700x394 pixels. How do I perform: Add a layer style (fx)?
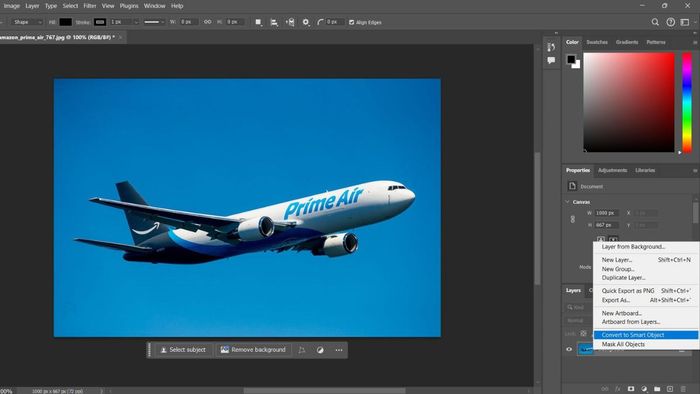click(x=618, y=389)
